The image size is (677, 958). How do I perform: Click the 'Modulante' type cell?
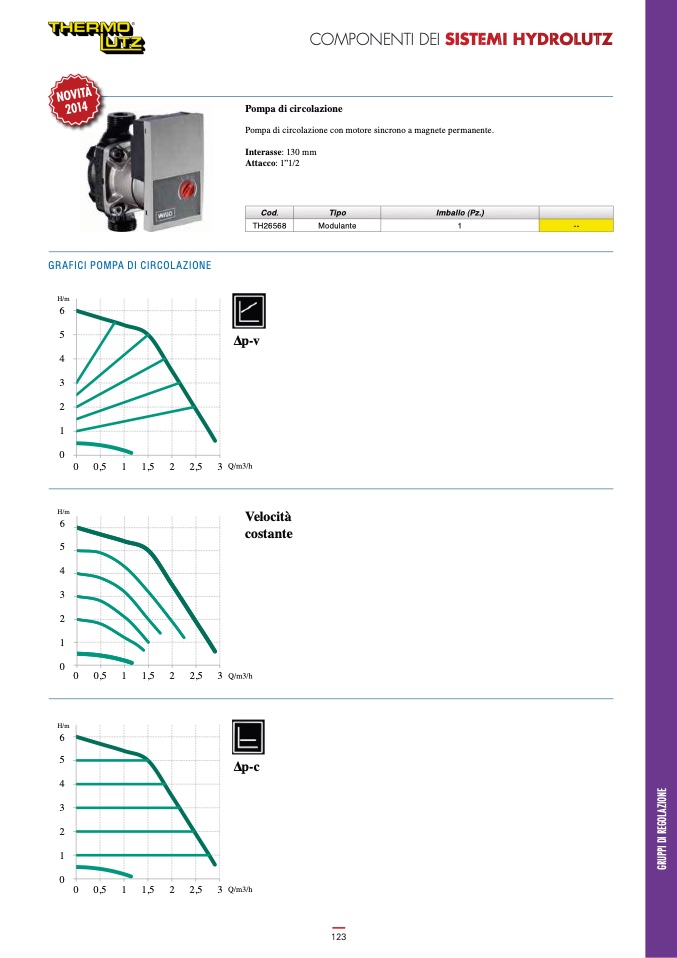pyautogui.click(x=337, y=226)
